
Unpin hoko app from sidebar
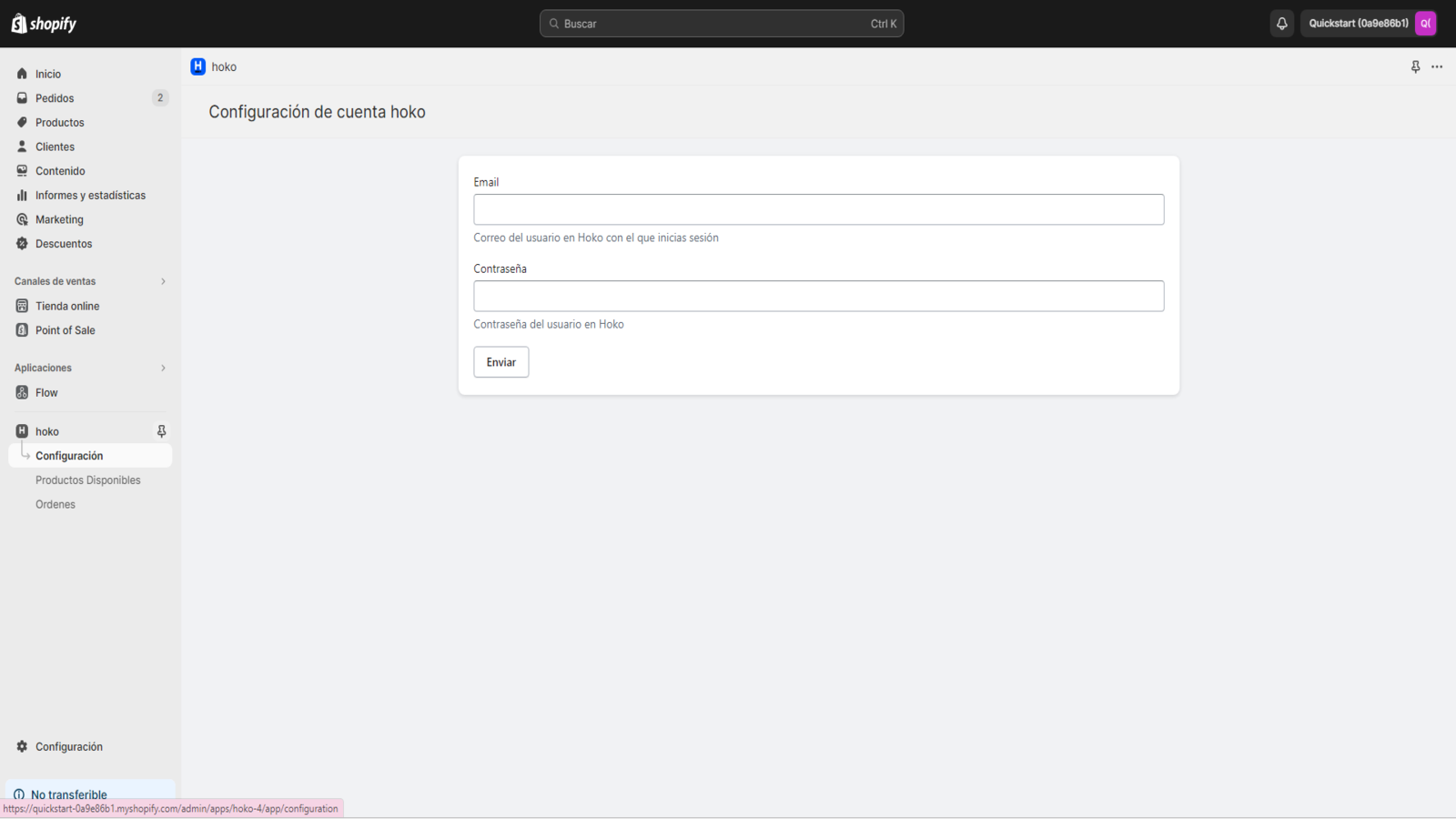click(161, 431)
